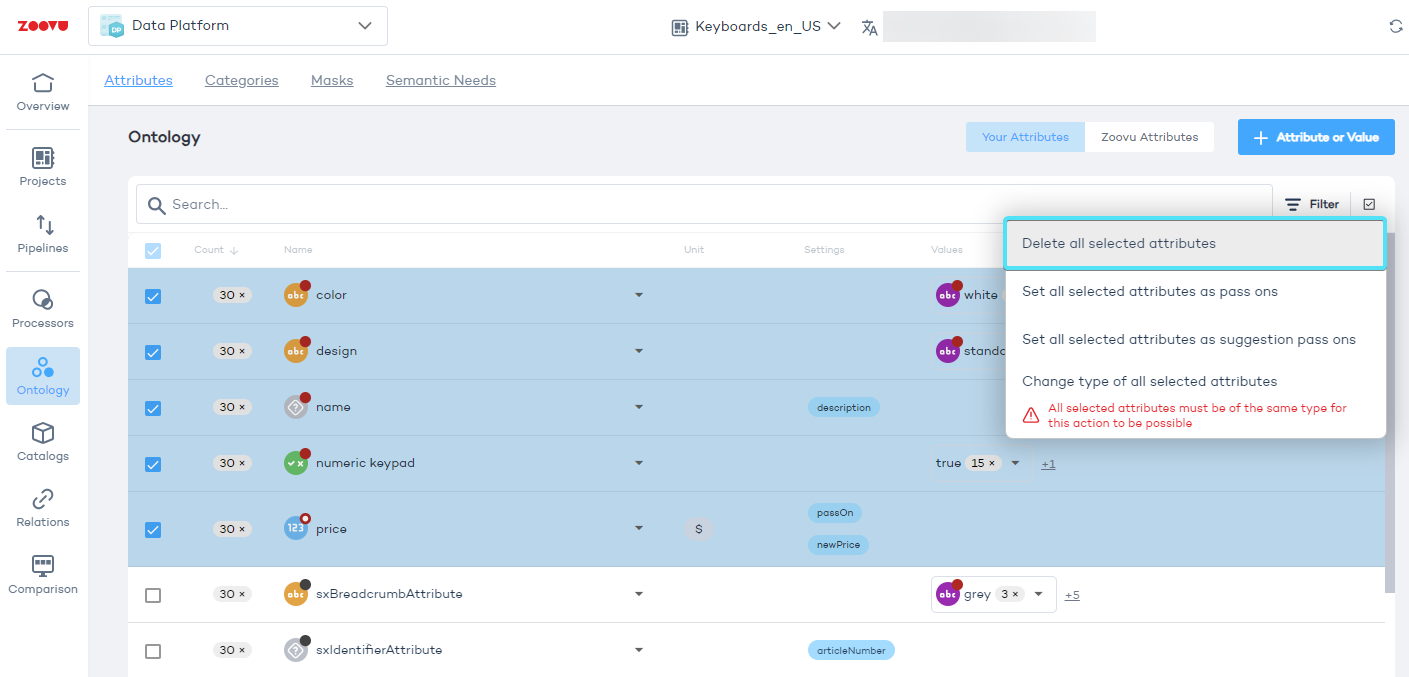Click the Attribute or Value button
The image size is (1409, 677).
(x=1315, y=137)
